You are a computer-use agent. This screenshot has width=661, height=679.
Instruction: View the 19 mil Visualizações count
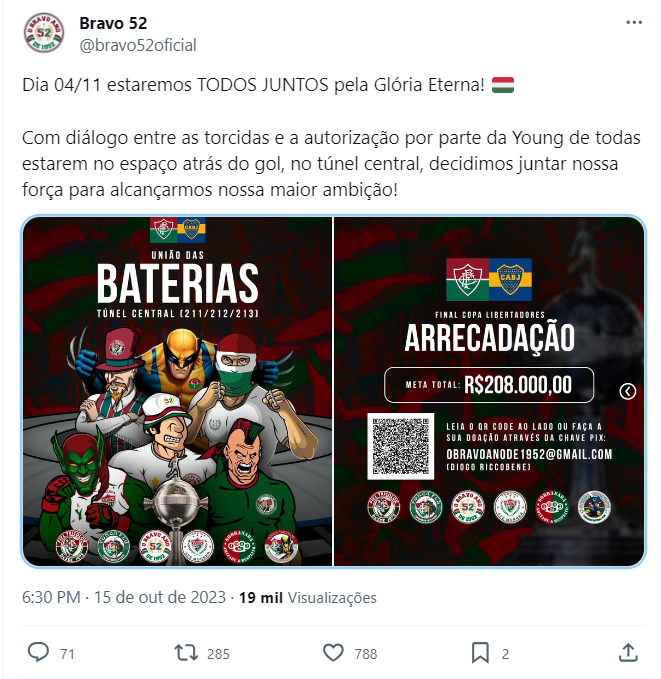308,598
